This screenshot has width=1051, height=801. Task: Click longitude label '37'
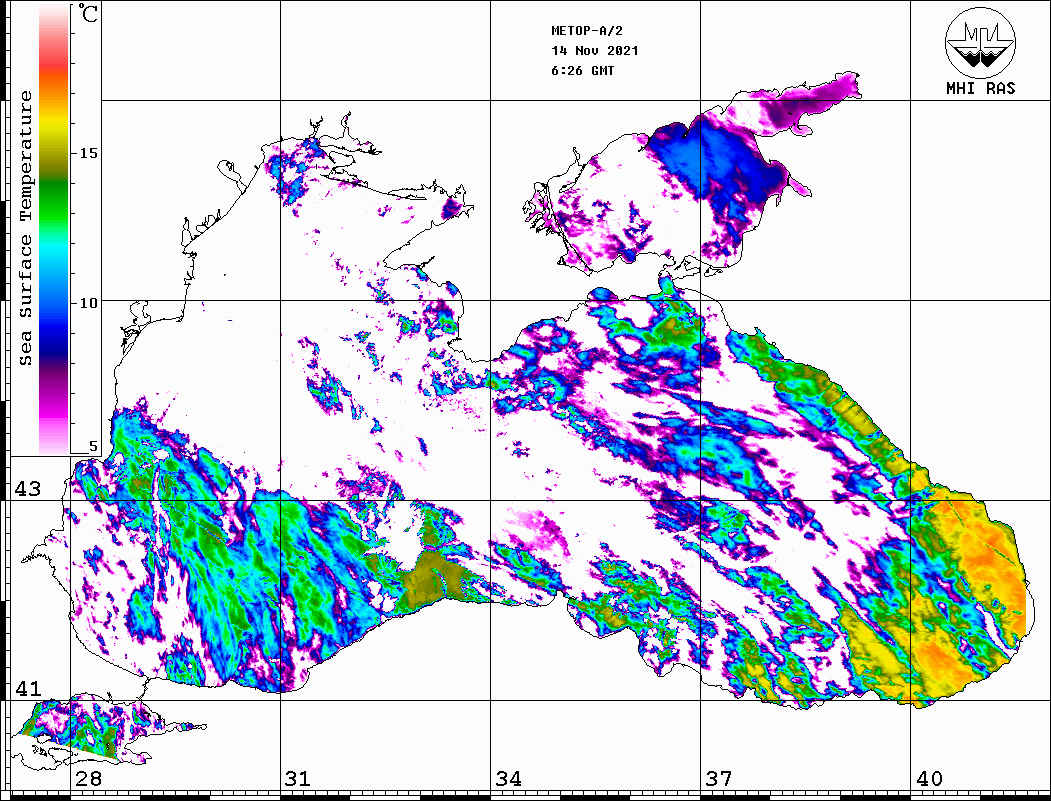coord(719,778)
